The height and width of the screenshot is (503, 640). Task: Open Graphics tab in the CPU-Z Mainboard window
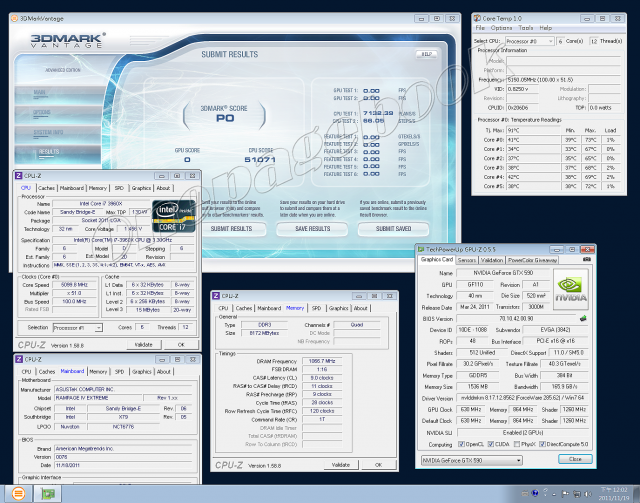pos(142,372)
